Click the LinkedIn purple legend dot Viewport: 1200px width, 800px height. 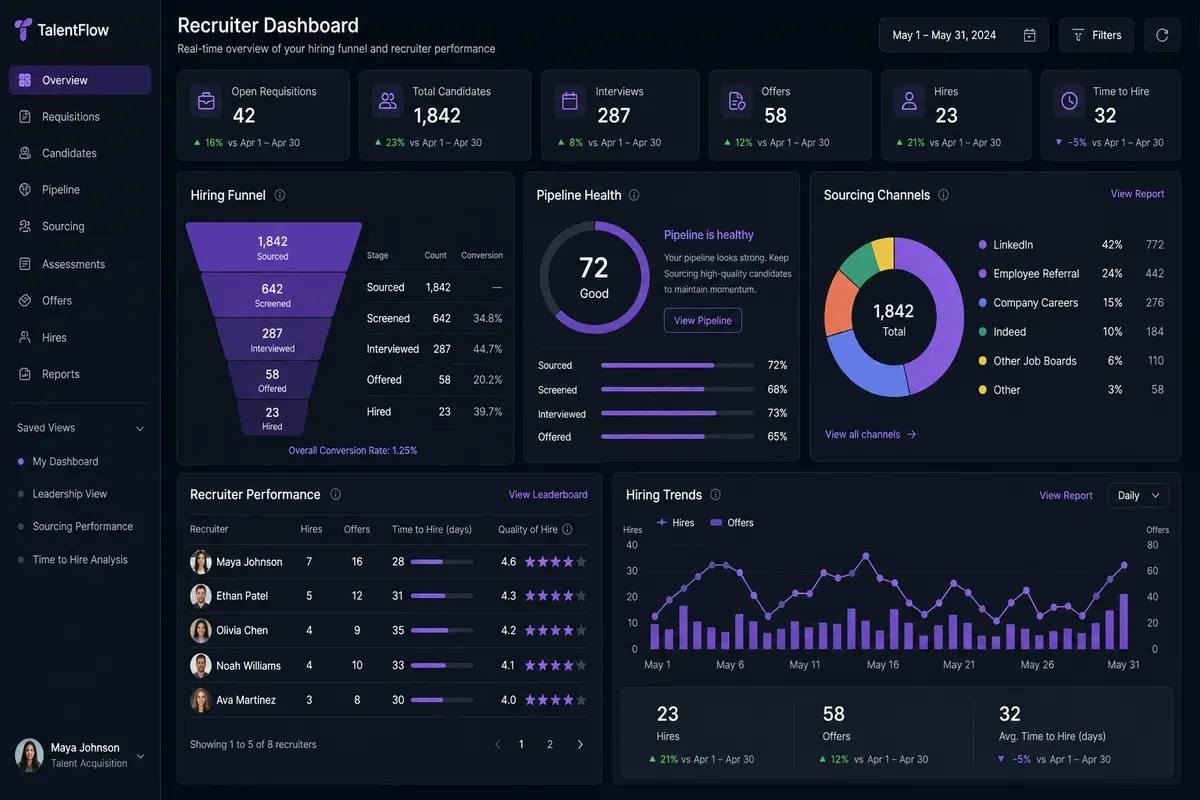(x=983, y=245)
